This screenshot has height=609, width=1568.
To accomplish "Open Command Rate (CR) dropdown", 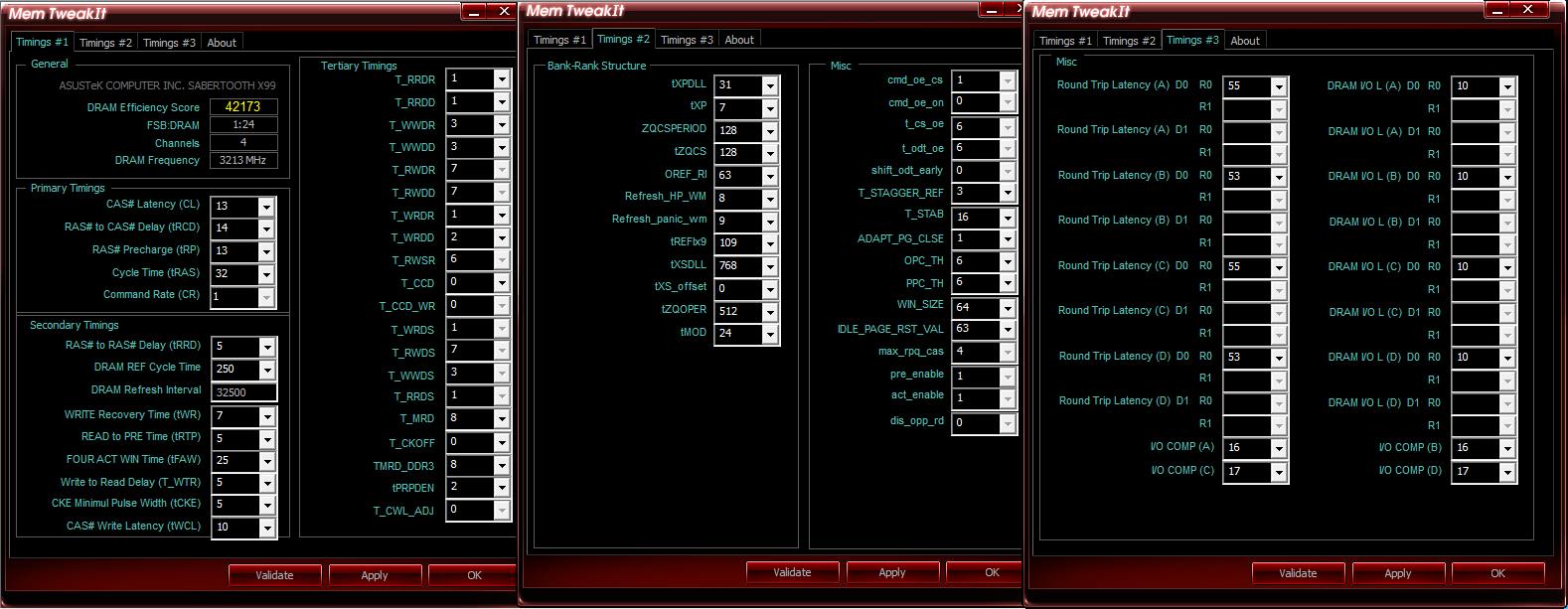I will coord(266,297).
